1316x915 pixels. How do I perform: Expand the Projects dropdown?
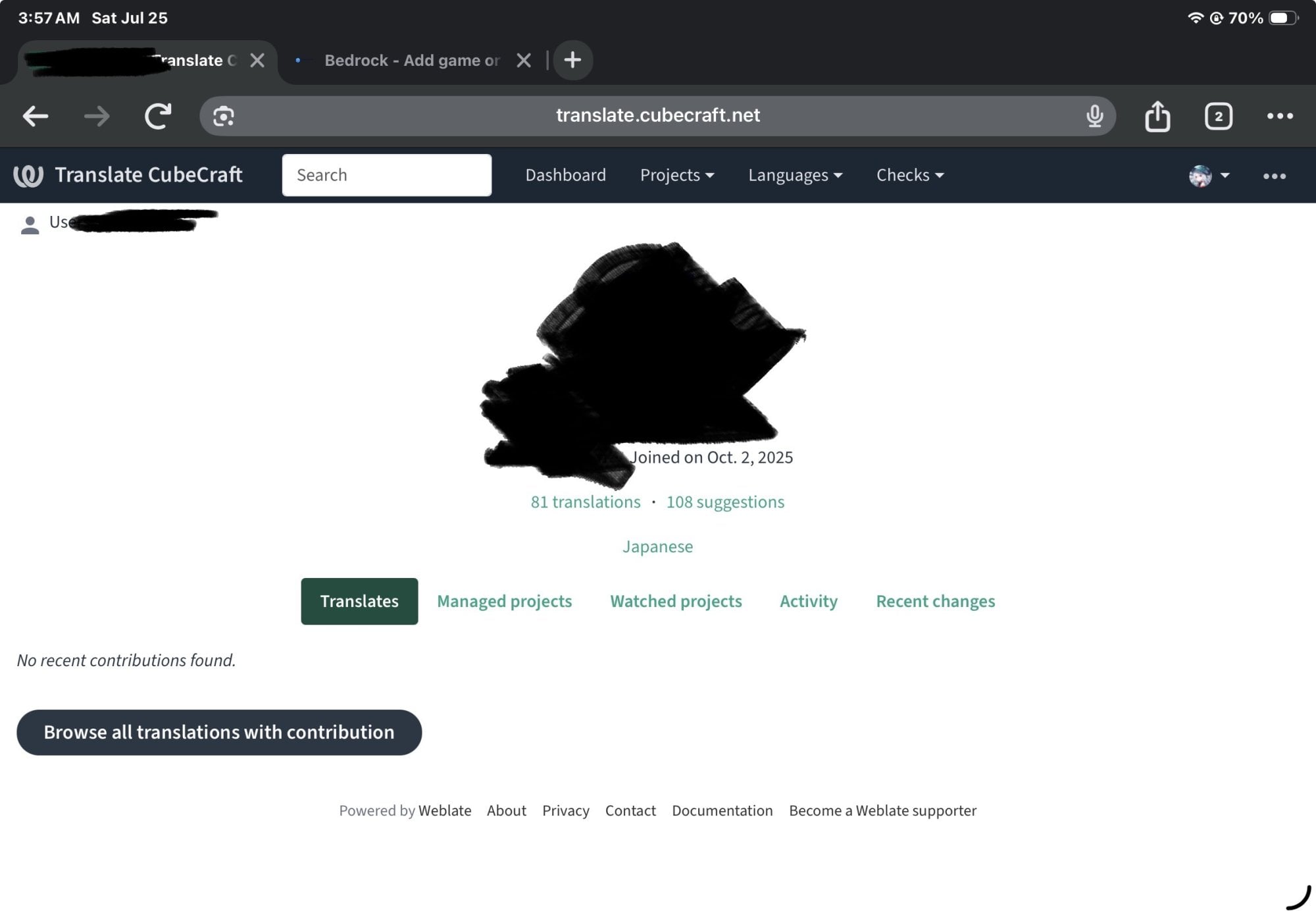677,175
